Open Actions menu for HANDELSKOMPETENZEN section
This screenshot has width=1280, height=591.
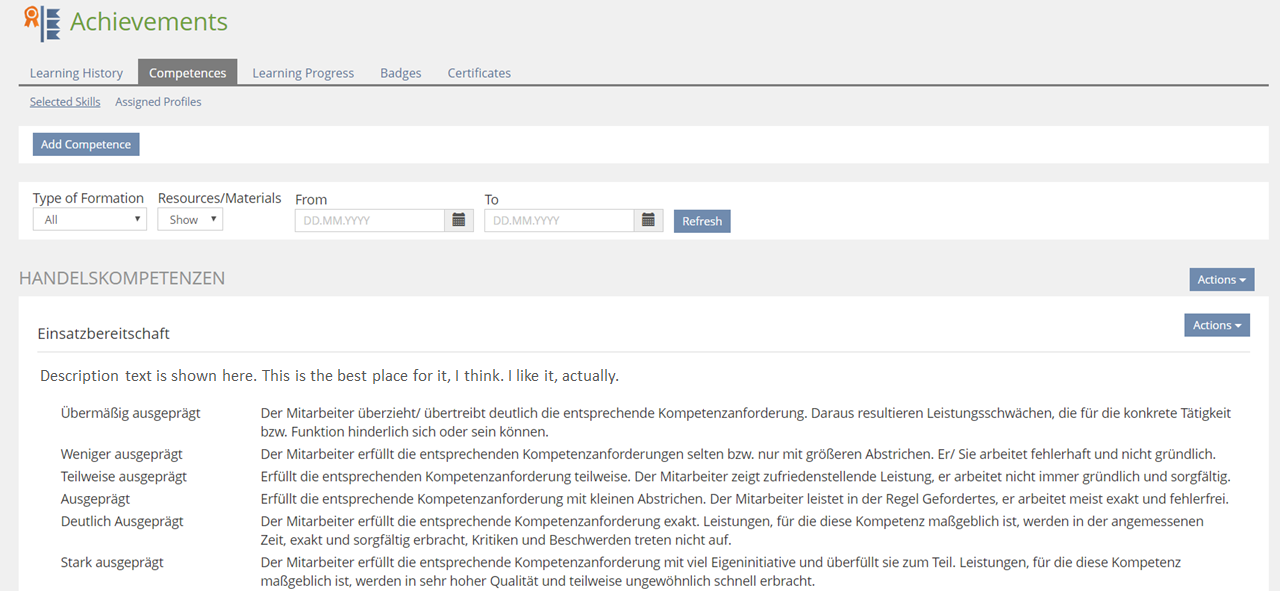pyautogui.click(x=1221, y=280)
